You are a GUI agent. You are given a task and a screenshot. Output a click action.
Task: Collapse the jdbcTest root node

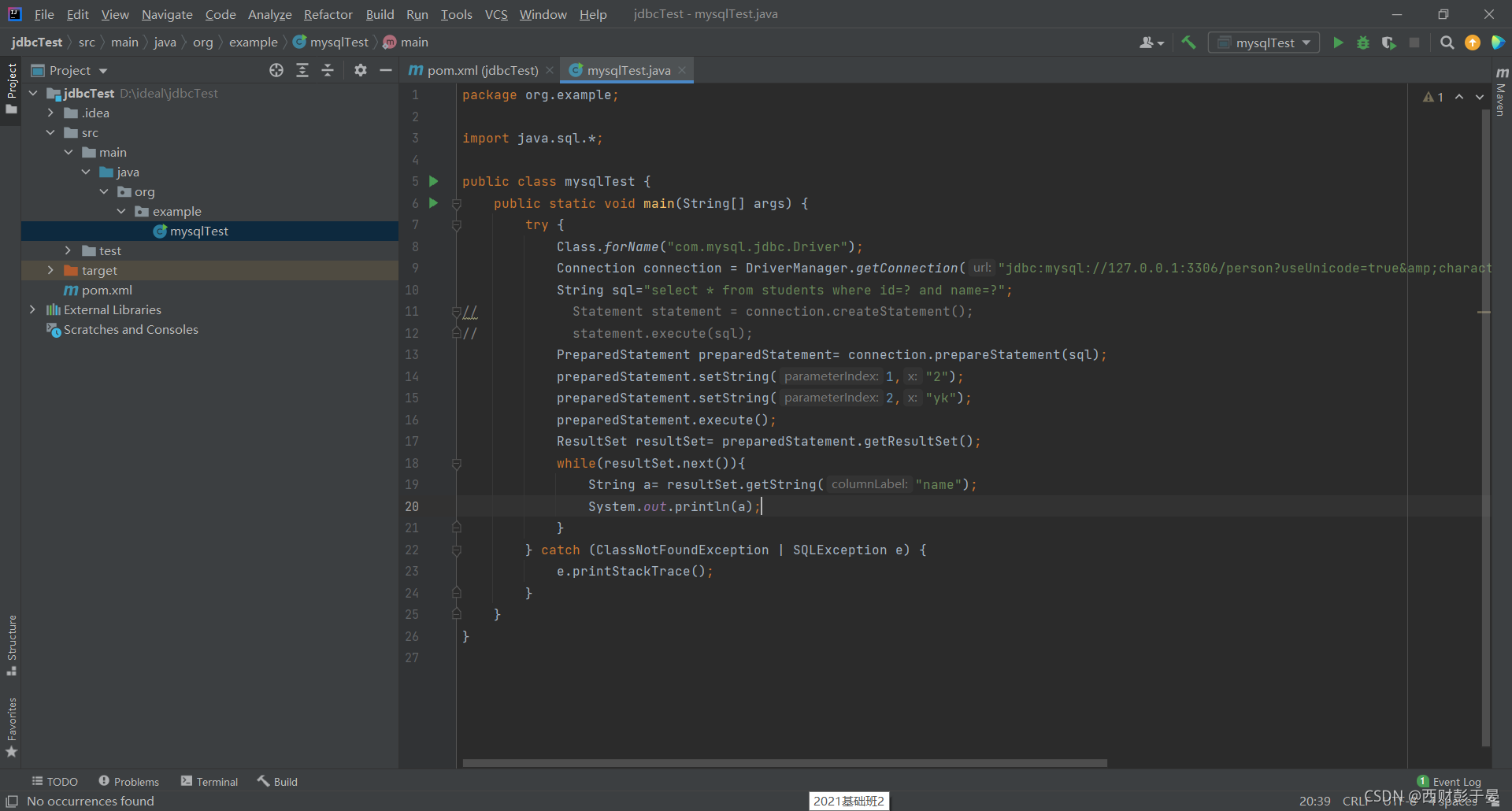point(33,93)
